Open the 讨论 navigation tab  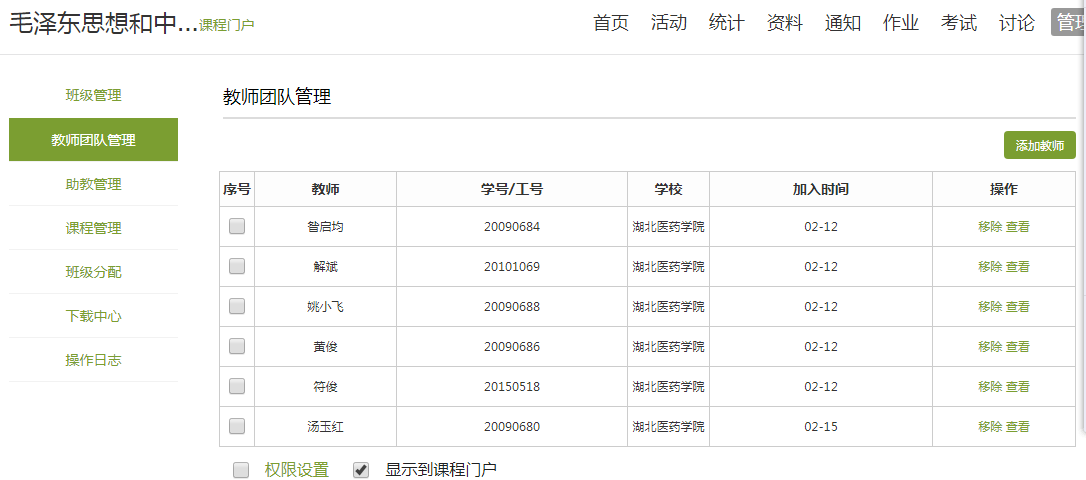1017,23
